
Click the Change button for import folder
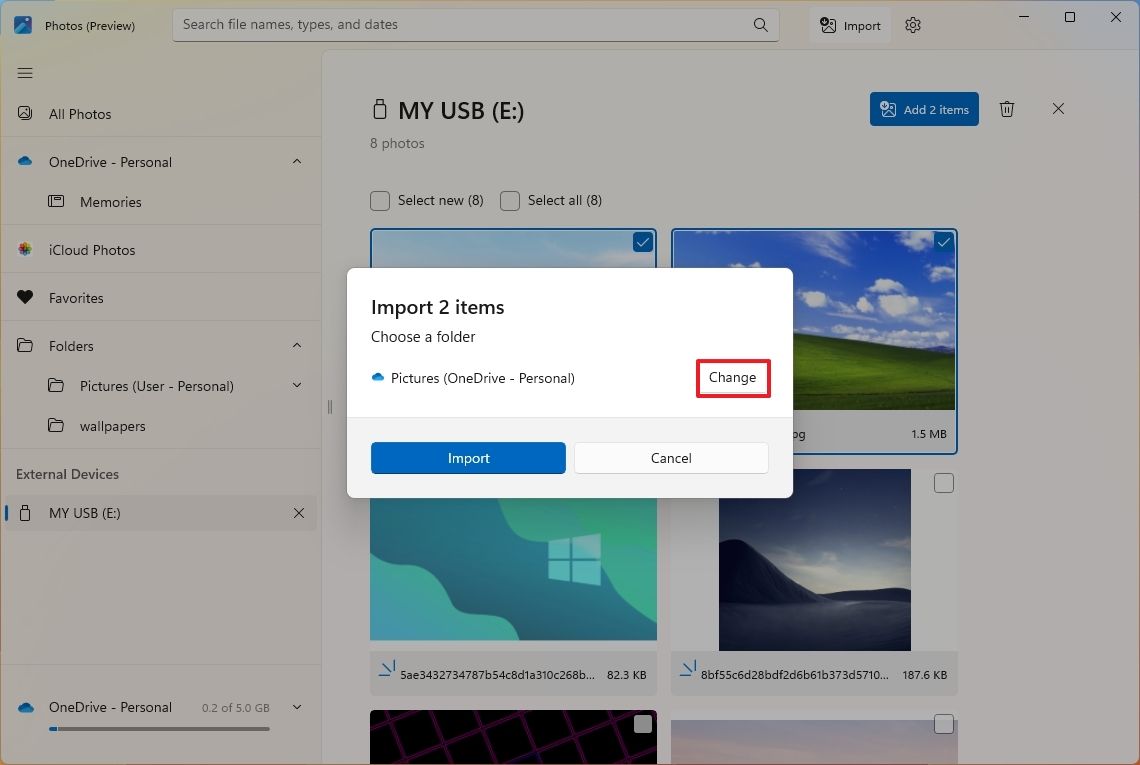coord(733,378)
